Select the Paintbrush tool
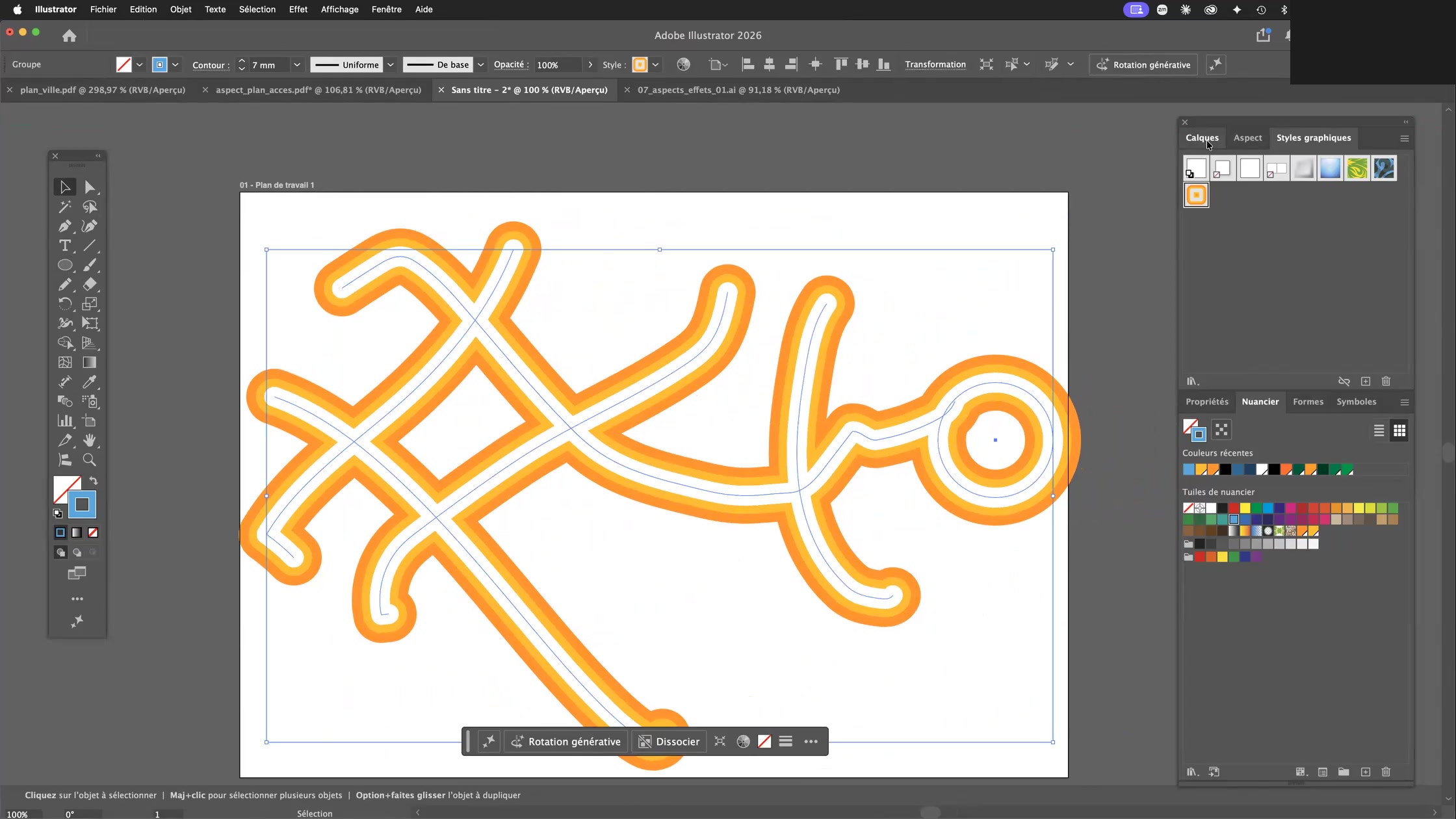 point(90,265)
